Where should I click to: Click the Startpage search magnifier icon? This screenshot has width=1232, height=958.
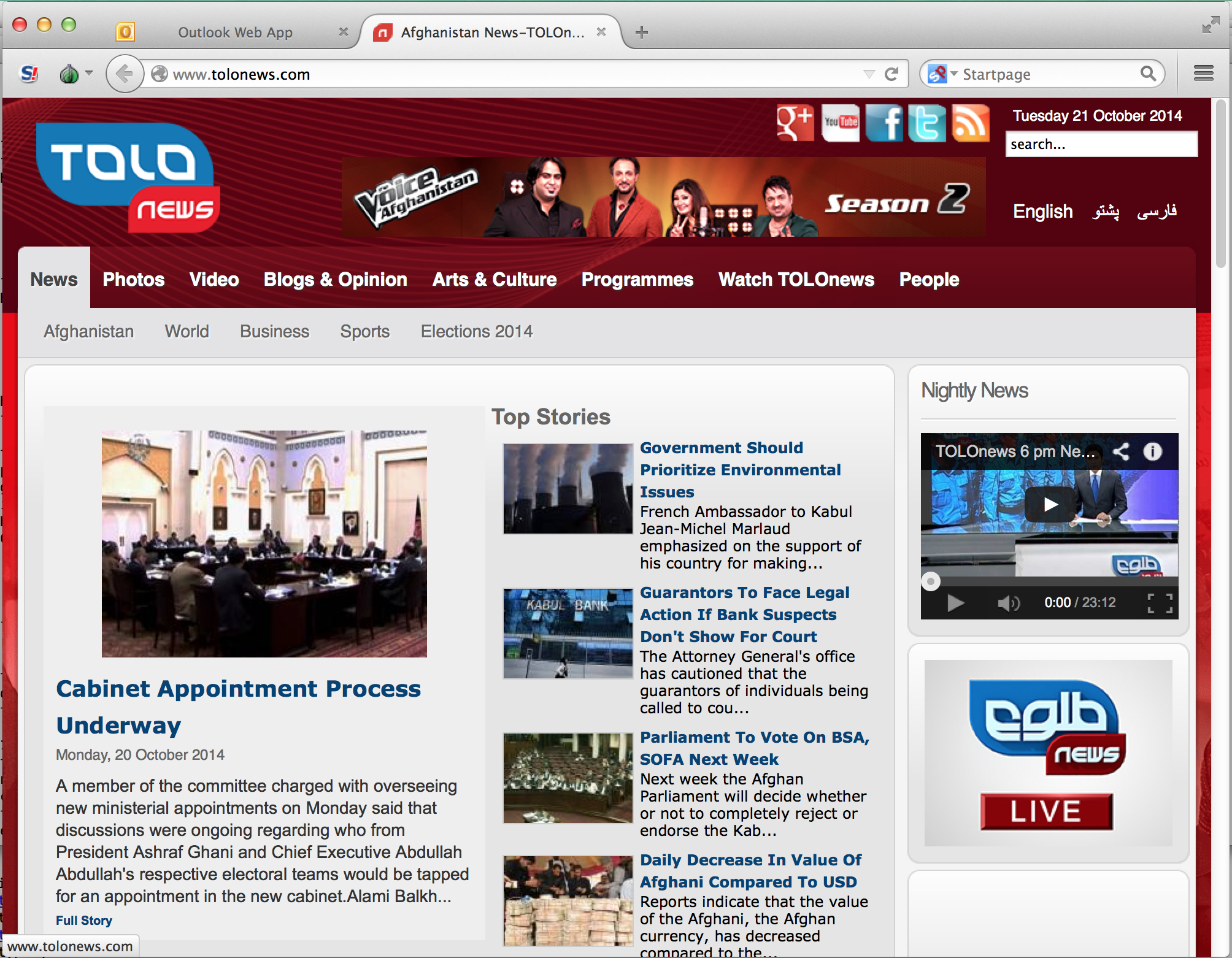click(1148, 74)
